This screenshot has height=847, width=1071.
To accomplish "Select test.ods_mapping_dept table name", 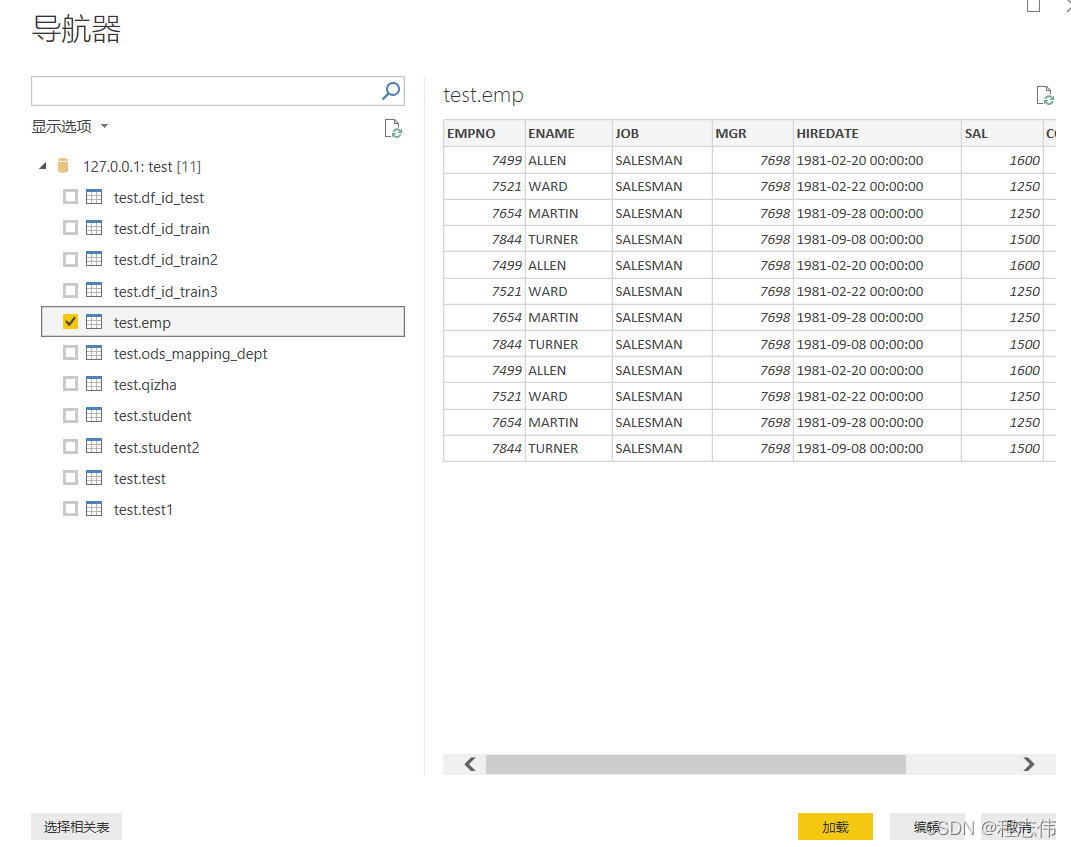I will pyautogui.click(x=191, y=354).
